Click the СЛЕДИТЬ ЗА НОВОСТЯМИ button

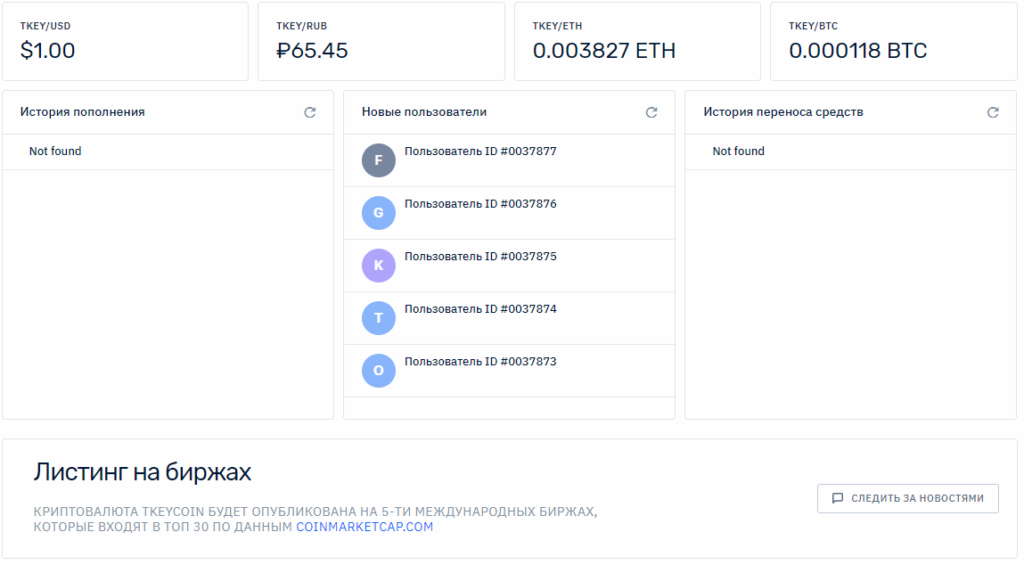tap(908, 498)
